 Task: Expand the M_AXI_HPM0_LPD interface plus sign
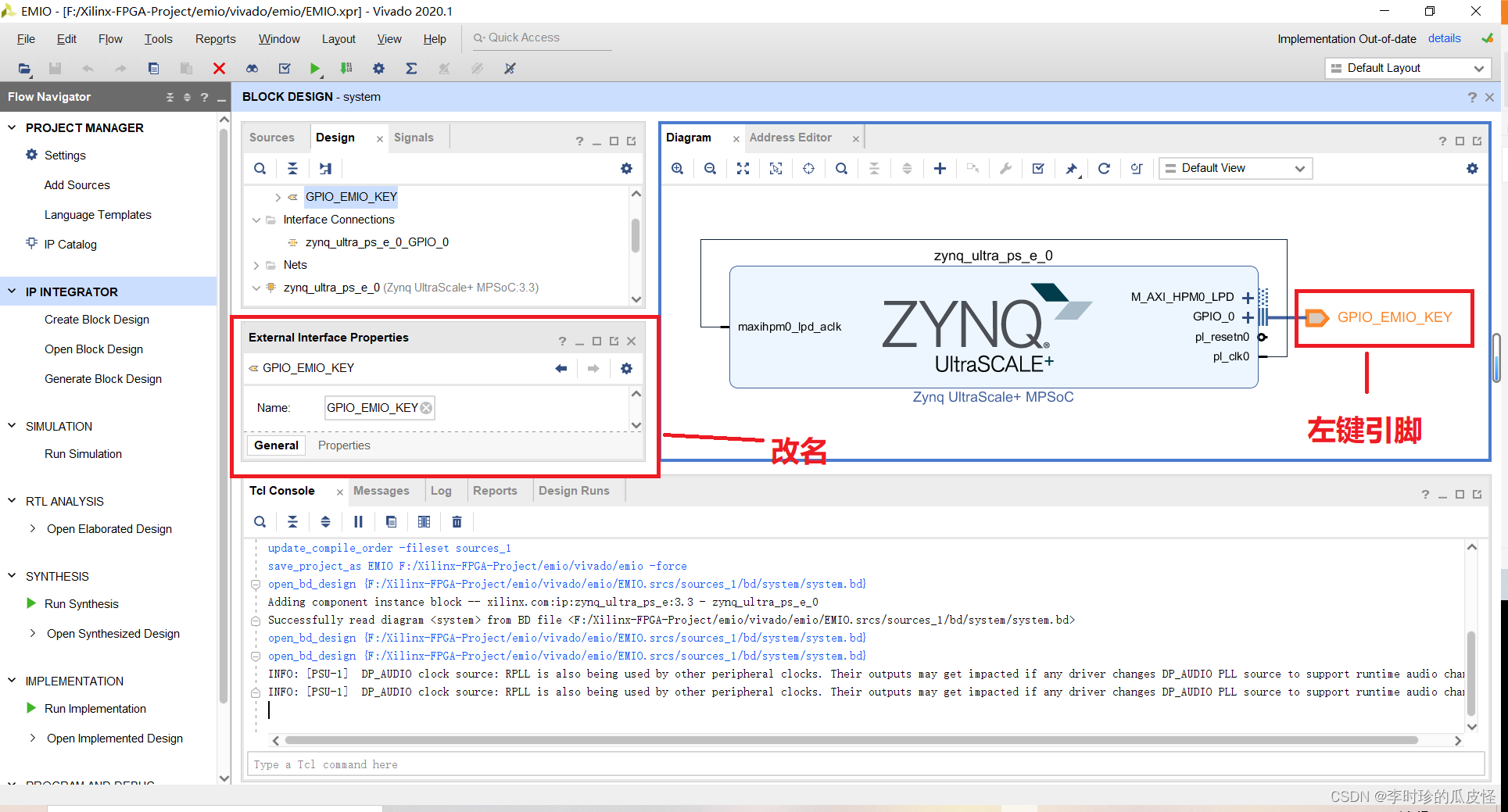pos(1248,298)
